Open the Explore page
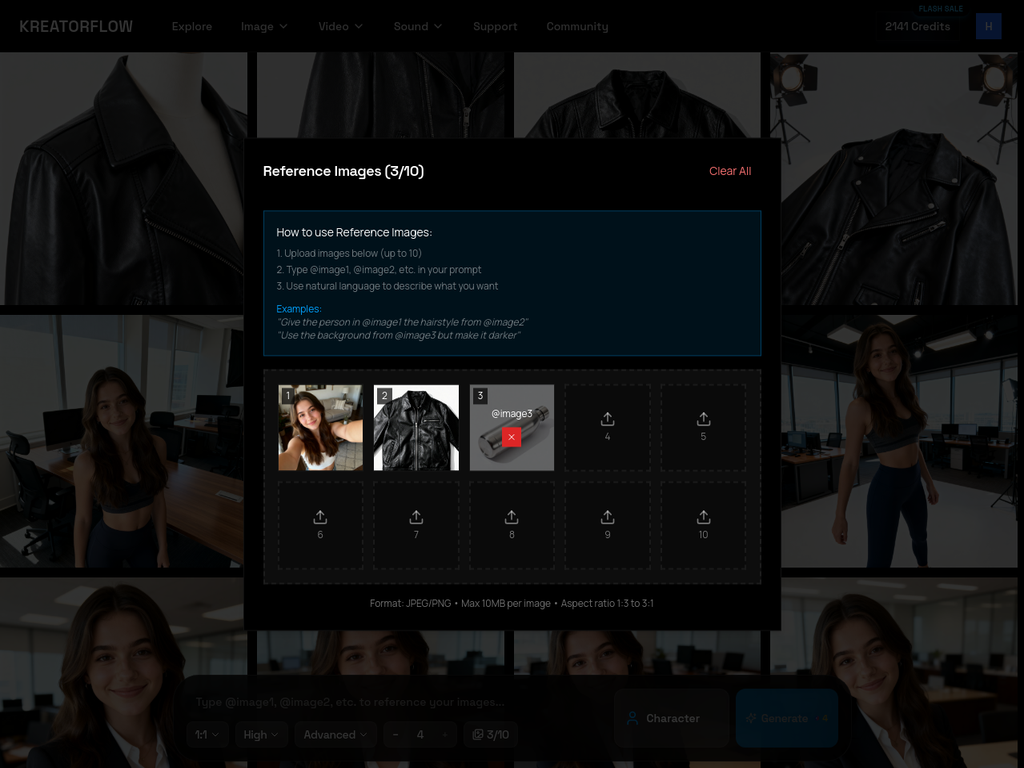The image size is (1024, 768). tap(192, 26)
